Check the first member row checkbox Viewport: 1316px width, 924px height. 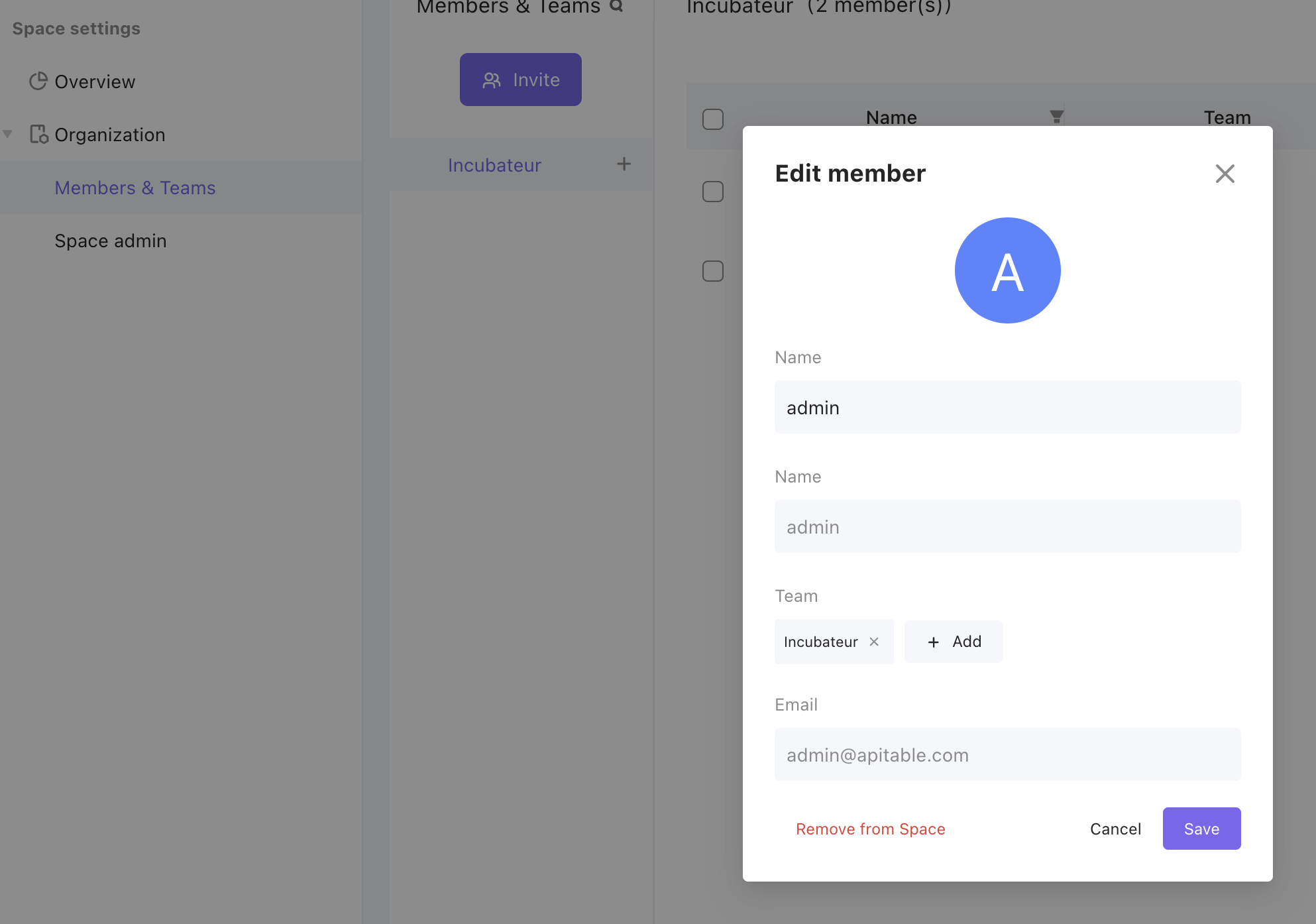[713, 192]
